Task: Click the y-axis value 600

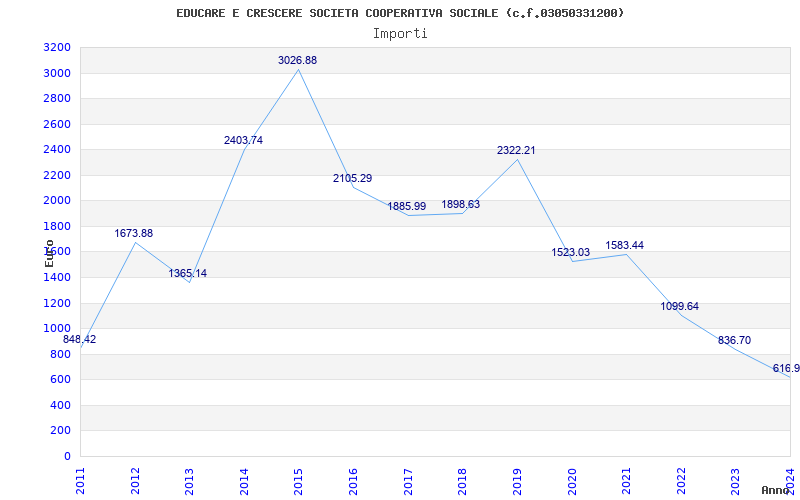Action: coord(60,380)
